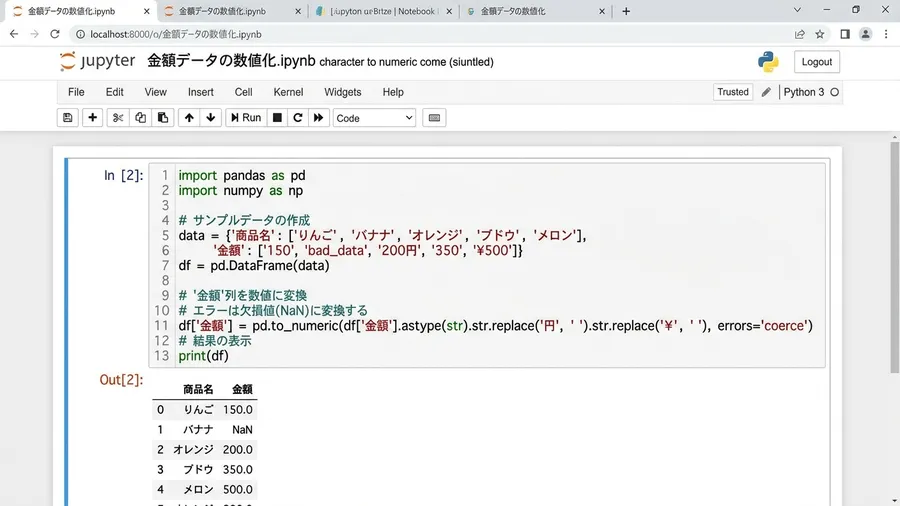
Task: Click the 'import pandas as pd' line
Action: point(242,176)
